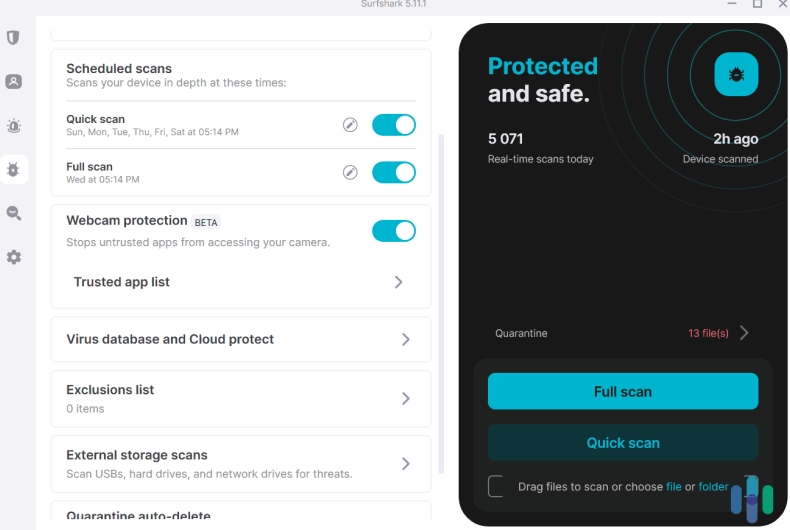
Task: Start a Full scan
Action: pos(622,392)
